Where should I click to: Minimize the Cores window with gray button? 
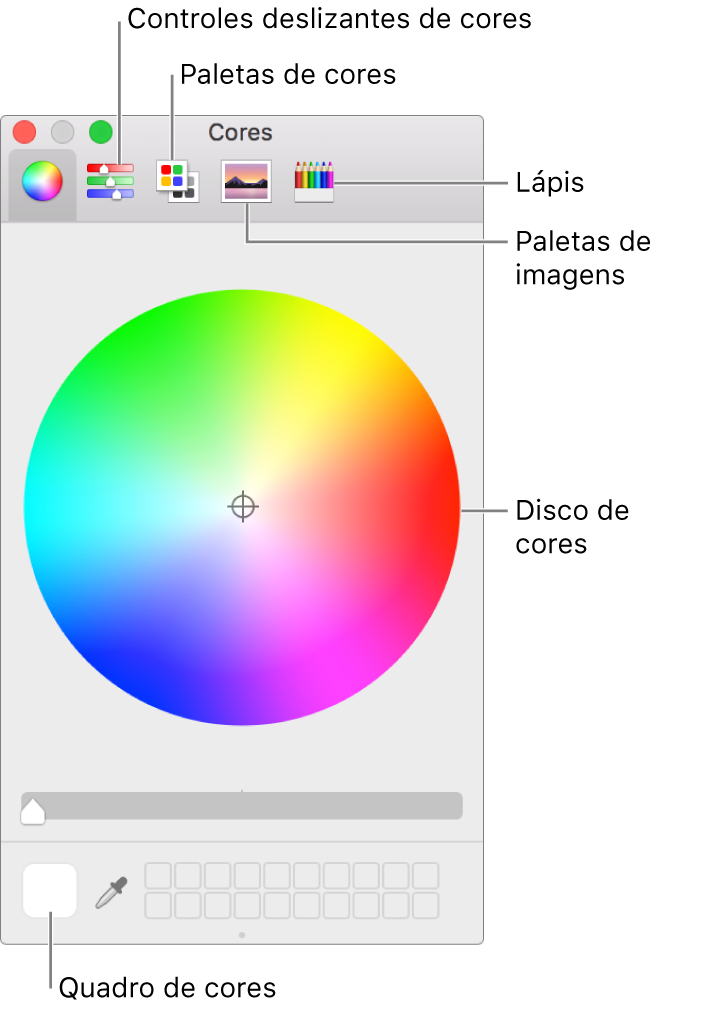(63, 132)
